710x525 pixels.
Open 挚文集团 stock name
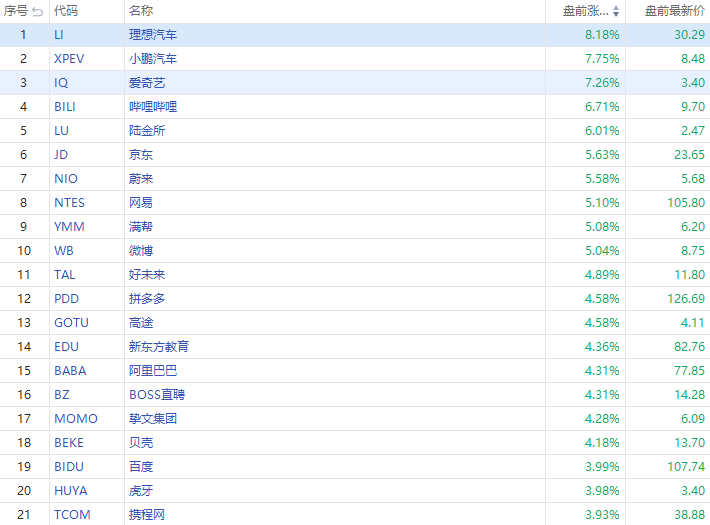[153, 419]
